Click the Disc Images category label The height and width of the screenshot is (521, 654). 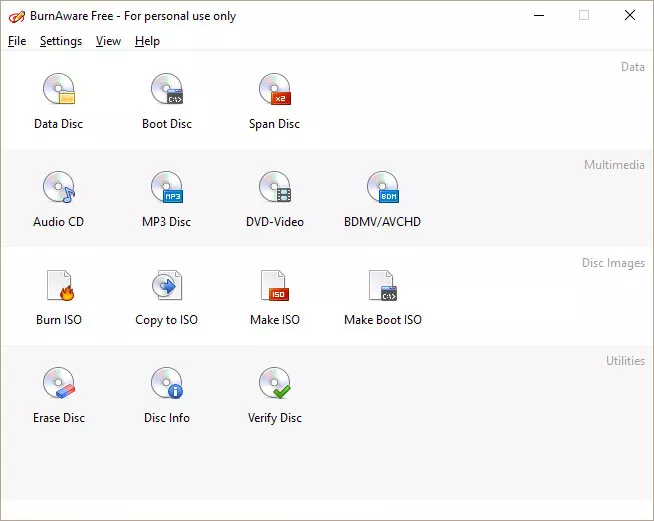click(613, 263)
